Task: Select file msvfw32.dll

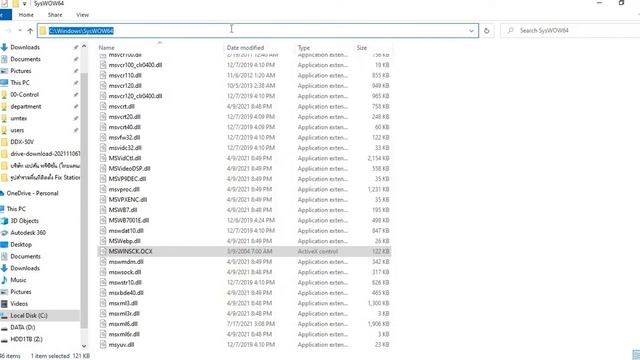Action: coord(124,138)
